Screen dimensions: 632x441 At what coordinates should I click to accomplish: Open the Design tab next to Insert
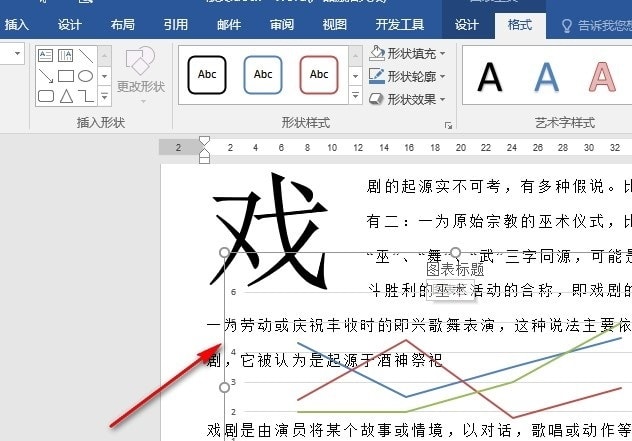coord(69,25)
